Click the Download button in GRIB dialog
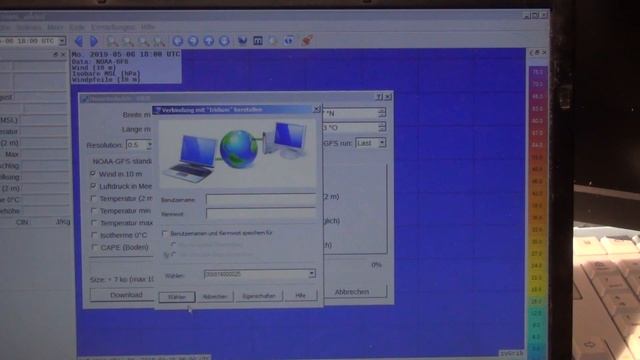The width and height of the screenshot is (640, 360). coord(126,295)
